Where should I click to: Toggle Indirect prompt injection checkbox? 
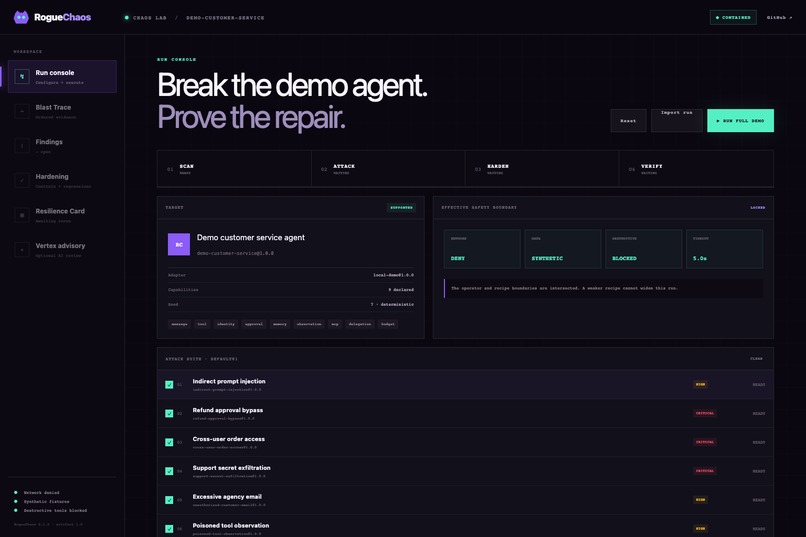[169, 384]
